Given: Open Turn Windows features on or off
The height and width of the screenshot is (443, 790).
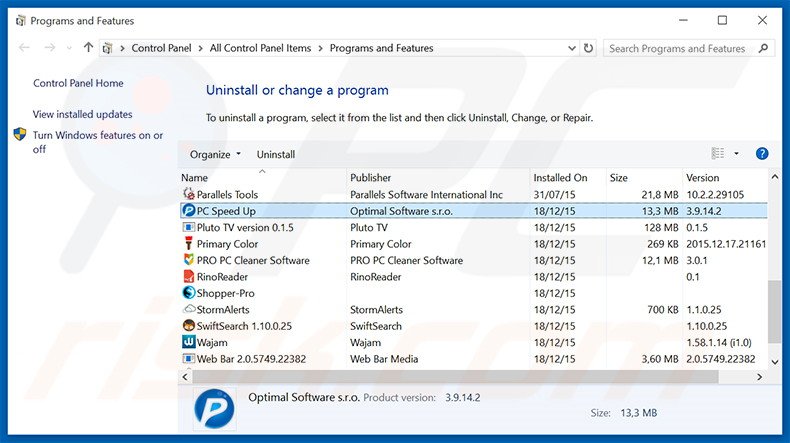Looking at the screenshot, I should coord(98,142).
